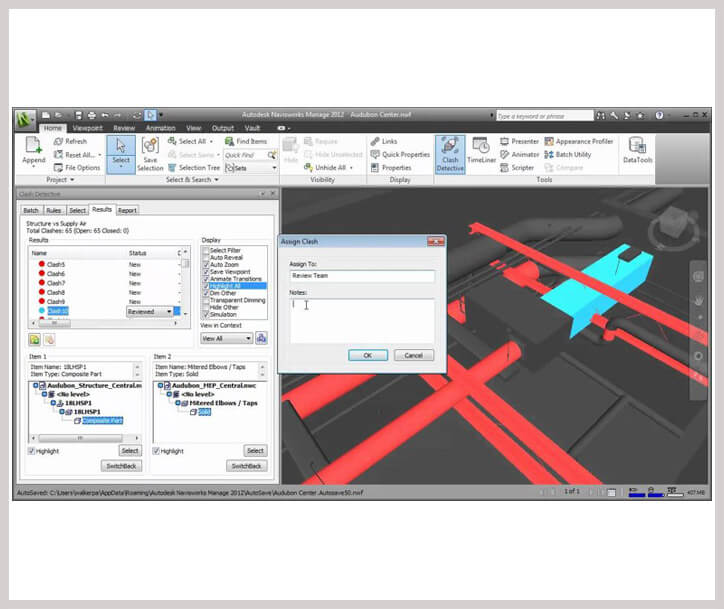This screenshot has width=724, height=609.
Task: Open the DataTools icon
Action: tap(637, 145)
